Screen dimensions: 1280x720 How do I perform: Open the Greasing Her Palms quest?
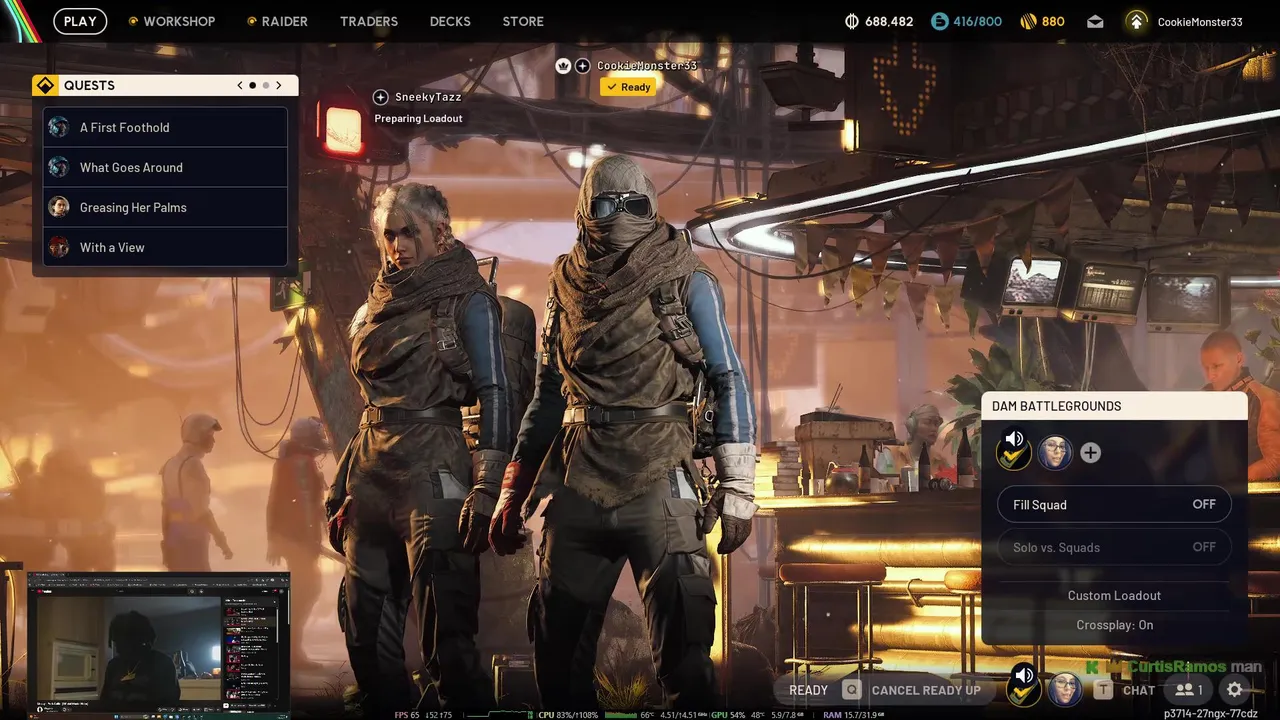pos(165,207)
